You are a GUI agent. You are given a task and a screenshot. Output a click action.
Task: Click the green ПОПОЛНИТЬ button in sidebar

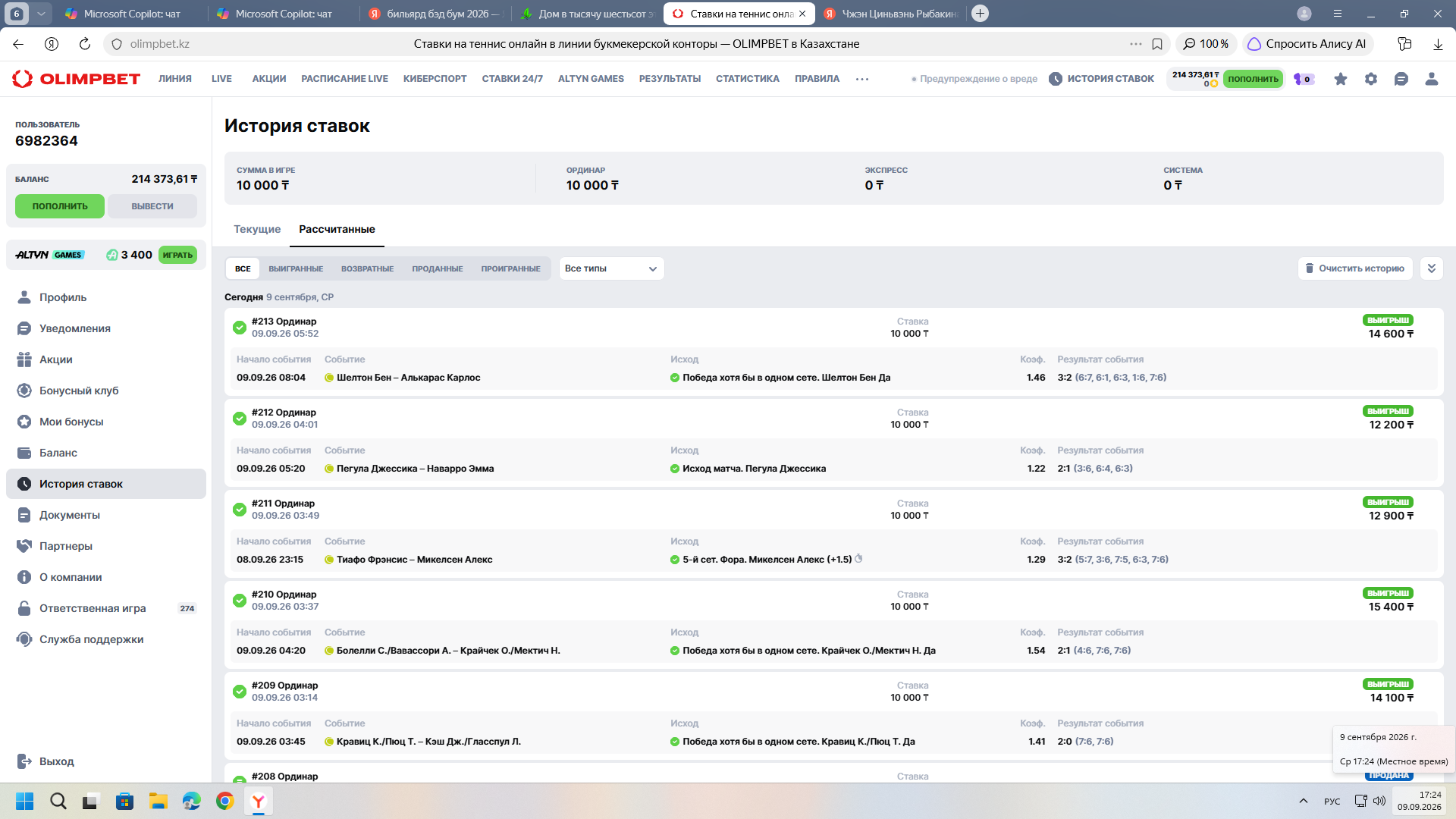click(x=60, y=206)
